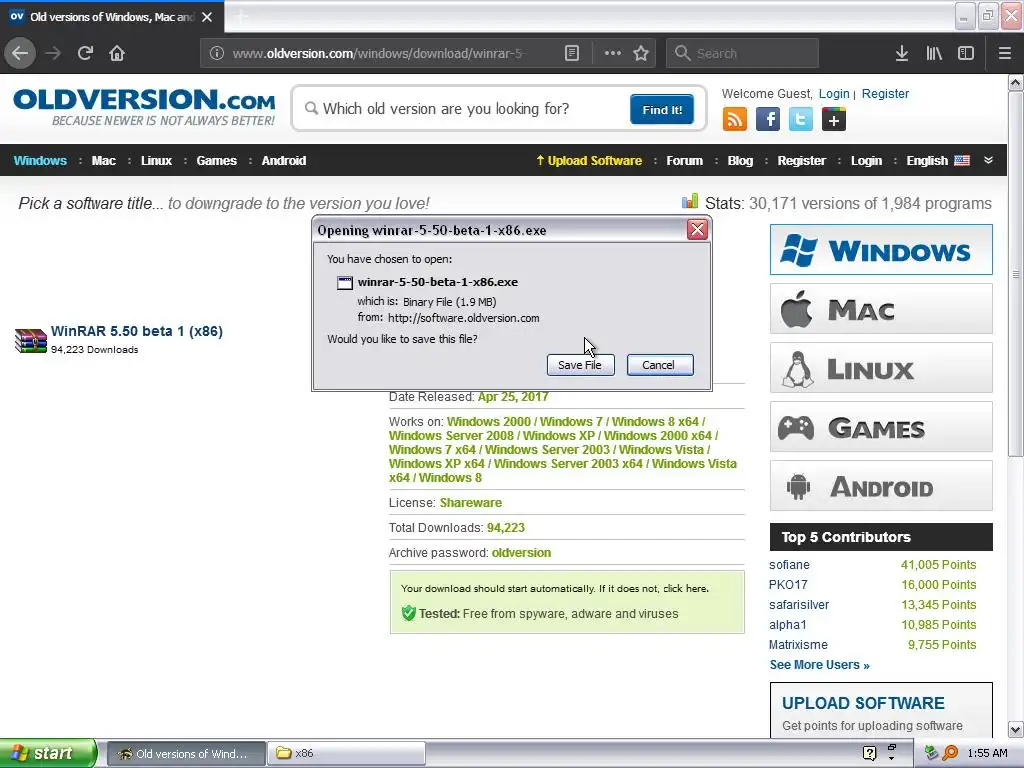Viewport: 1024px width, 768px height.
Task: Switch to x86 folder taskbar item
Action: click(347, 754)
